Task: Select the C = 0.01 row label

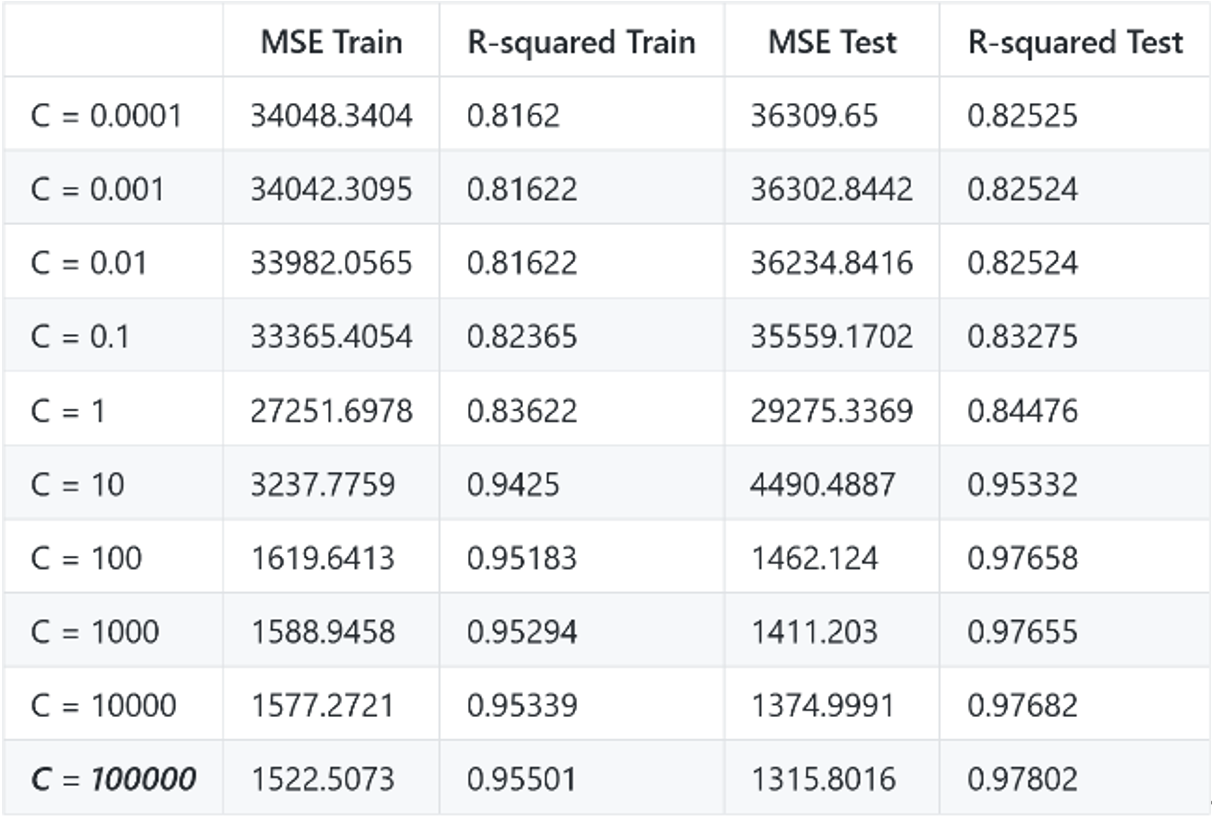Action: pyautogui.click(x=88, y=263)
